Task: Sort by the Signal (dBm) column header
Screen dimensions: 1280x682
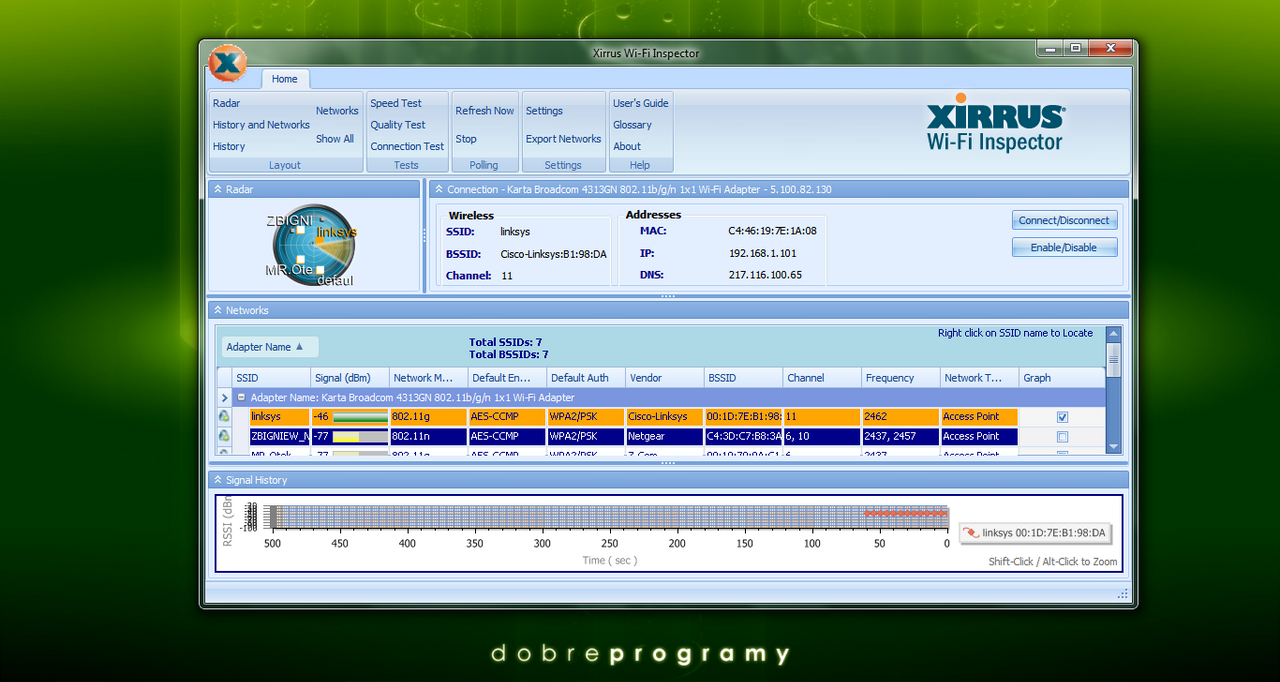Action: 342,378
